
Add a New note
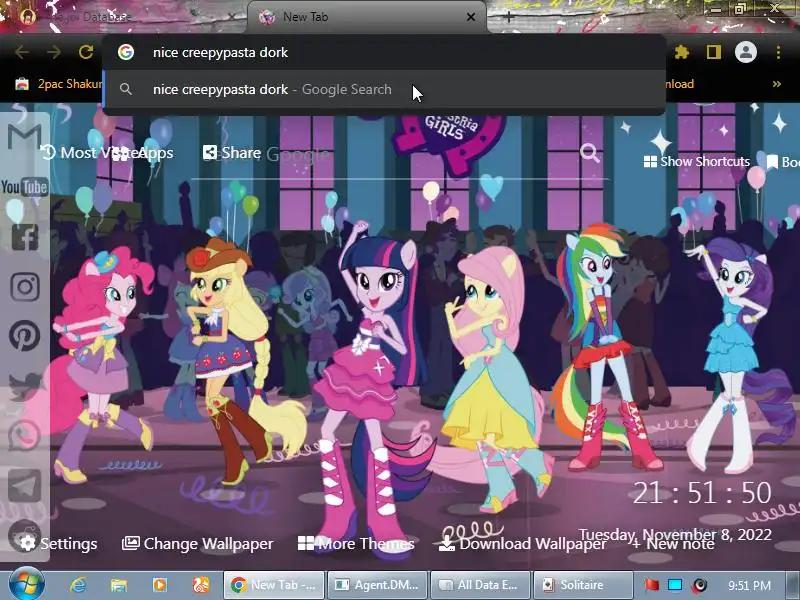point(672,544)
